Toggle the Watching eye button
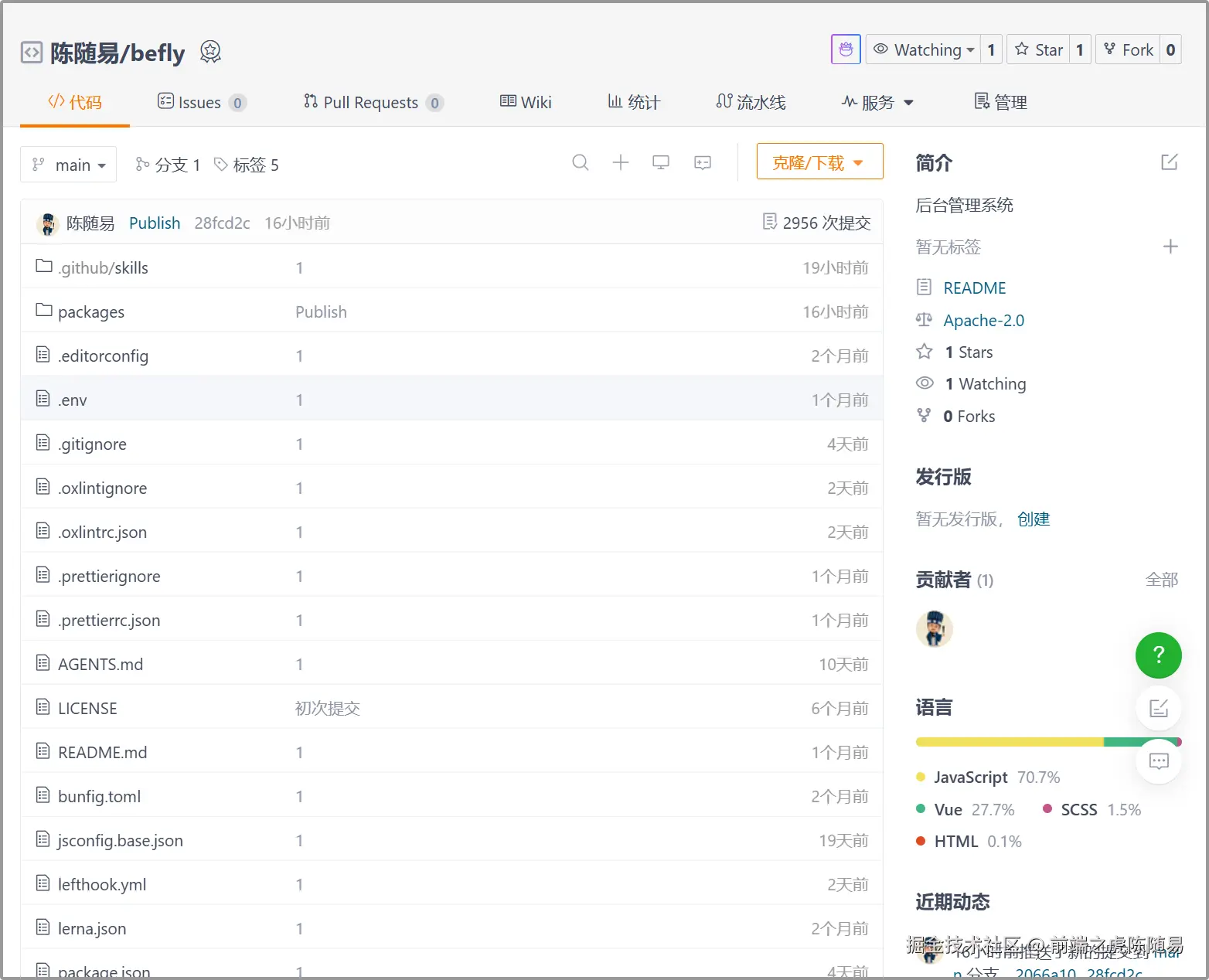 tap(923, 49)
